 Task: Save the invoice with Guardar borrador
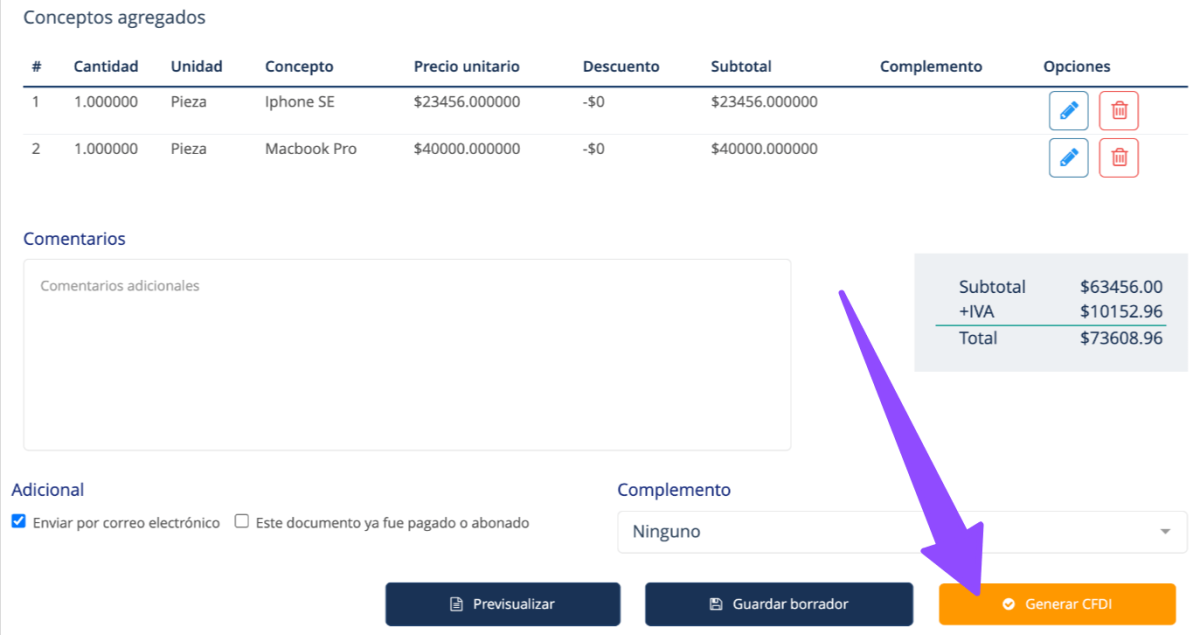778,604
